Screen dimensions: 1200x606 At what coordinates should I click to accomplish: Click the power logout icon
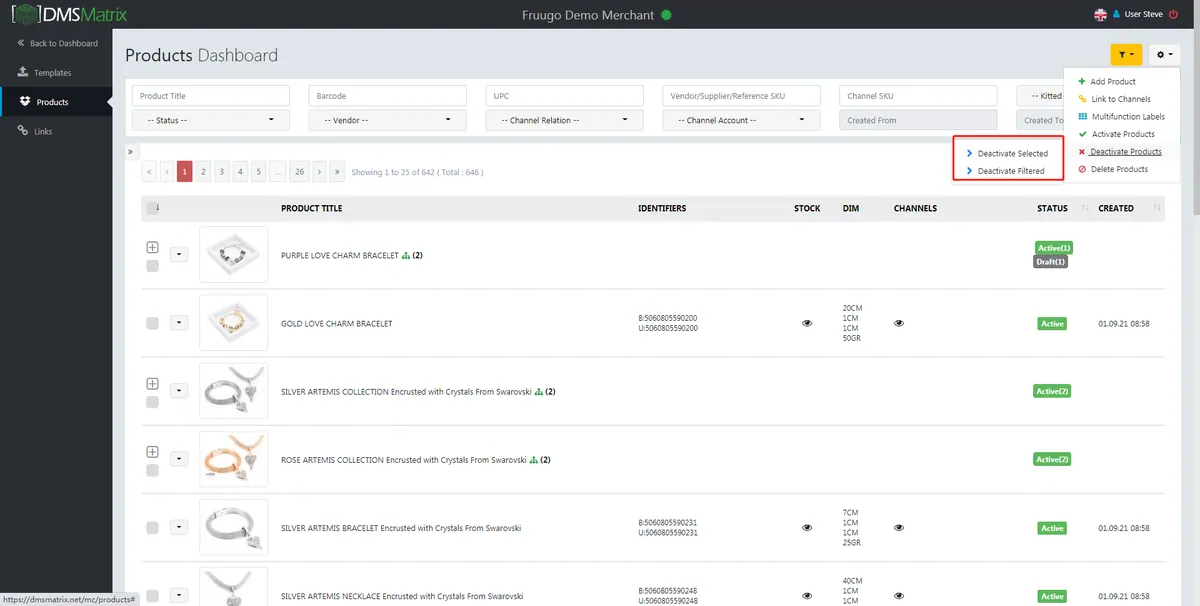pos(1173,14)
